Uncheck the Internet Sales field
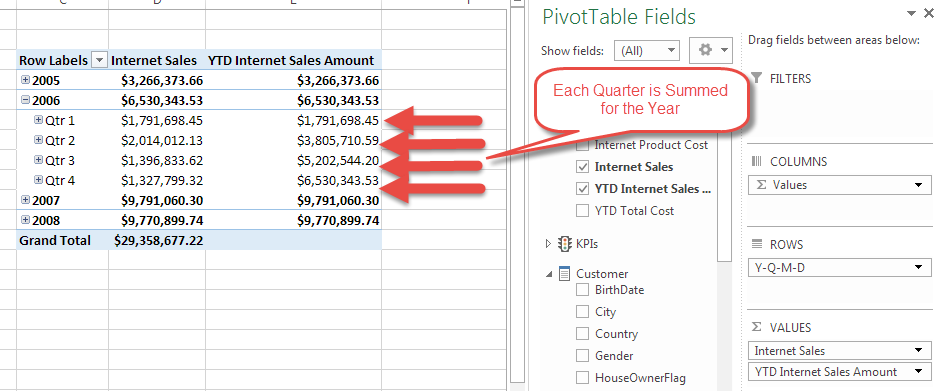935x391 pixels. click(583, 167)
